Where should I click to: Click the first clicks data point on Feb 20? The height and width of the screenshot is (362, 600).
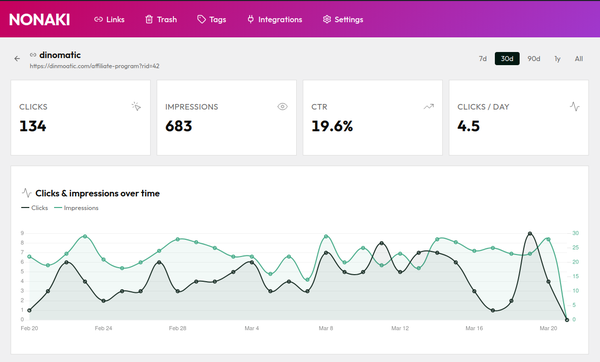(29, 310)
